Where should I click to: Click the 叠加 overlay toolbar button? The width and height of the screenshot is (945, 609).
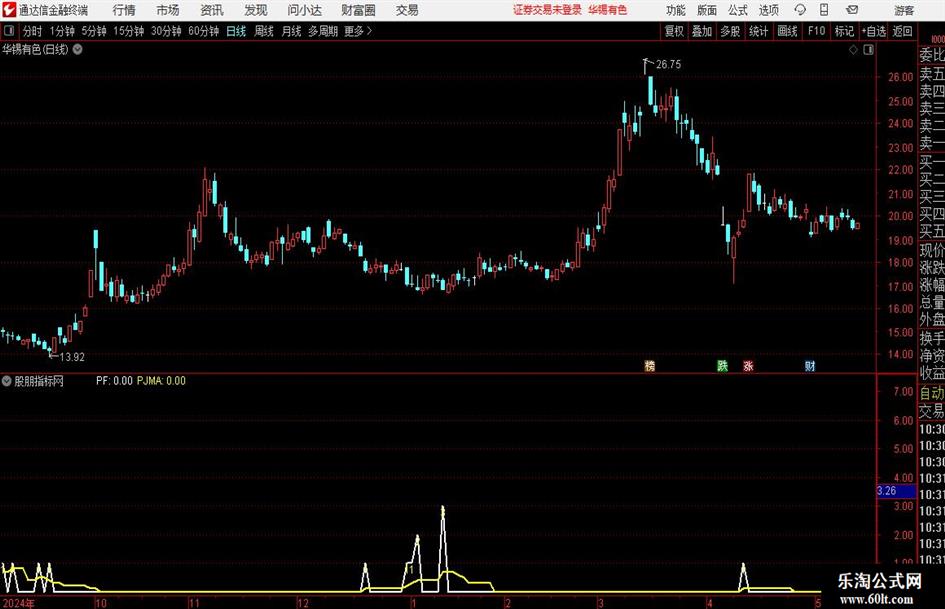coord(702,31)
